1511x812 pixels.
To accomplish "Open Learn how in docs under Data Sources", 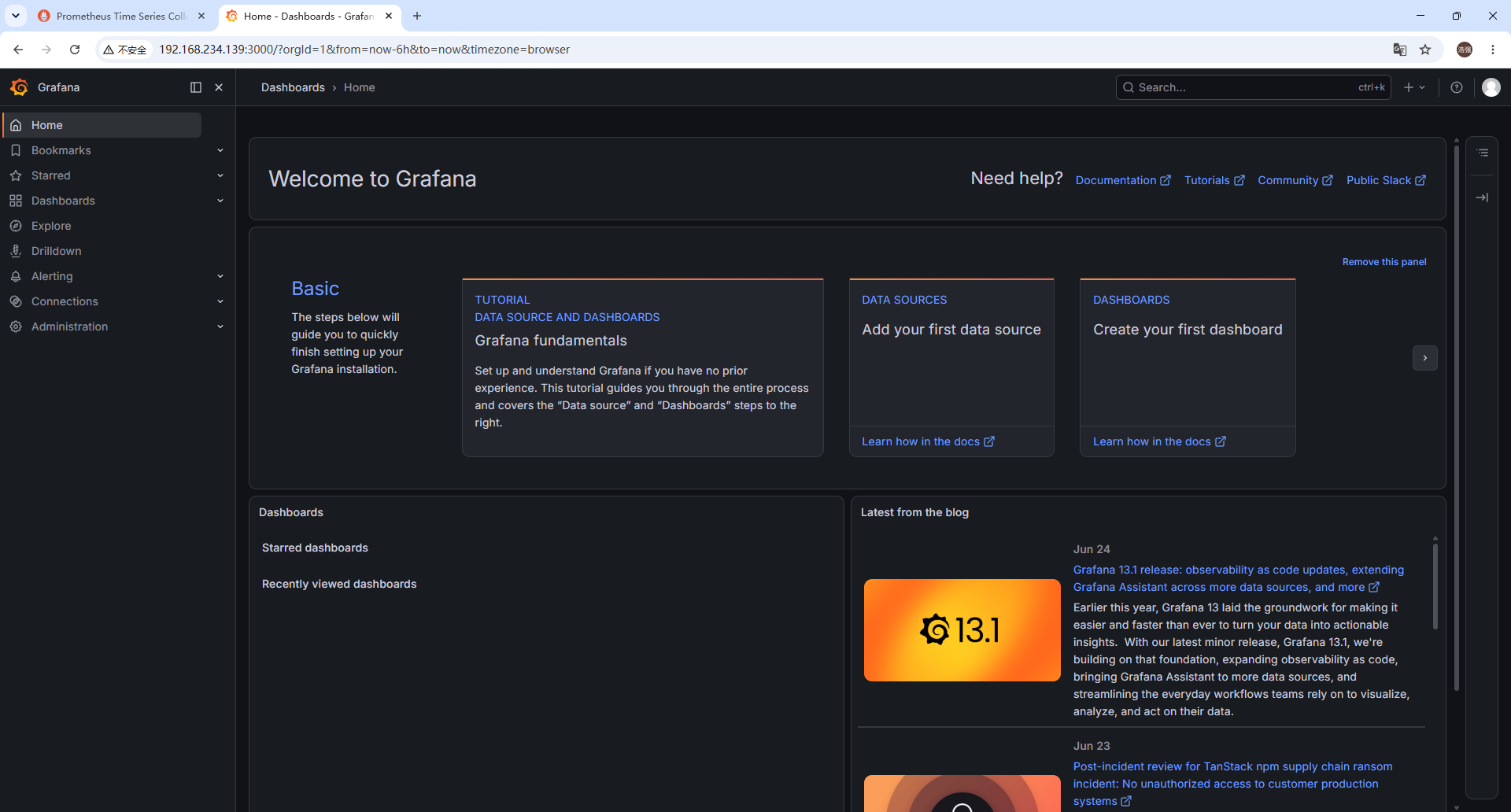I will (928, 441).
